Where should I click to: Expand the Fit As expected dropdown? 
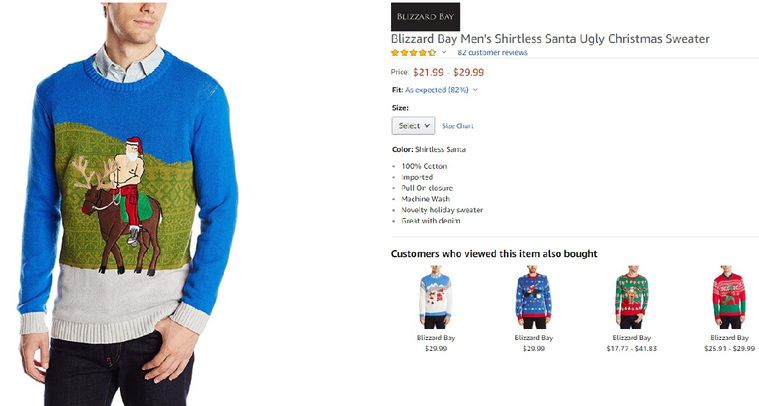point(475,90)
